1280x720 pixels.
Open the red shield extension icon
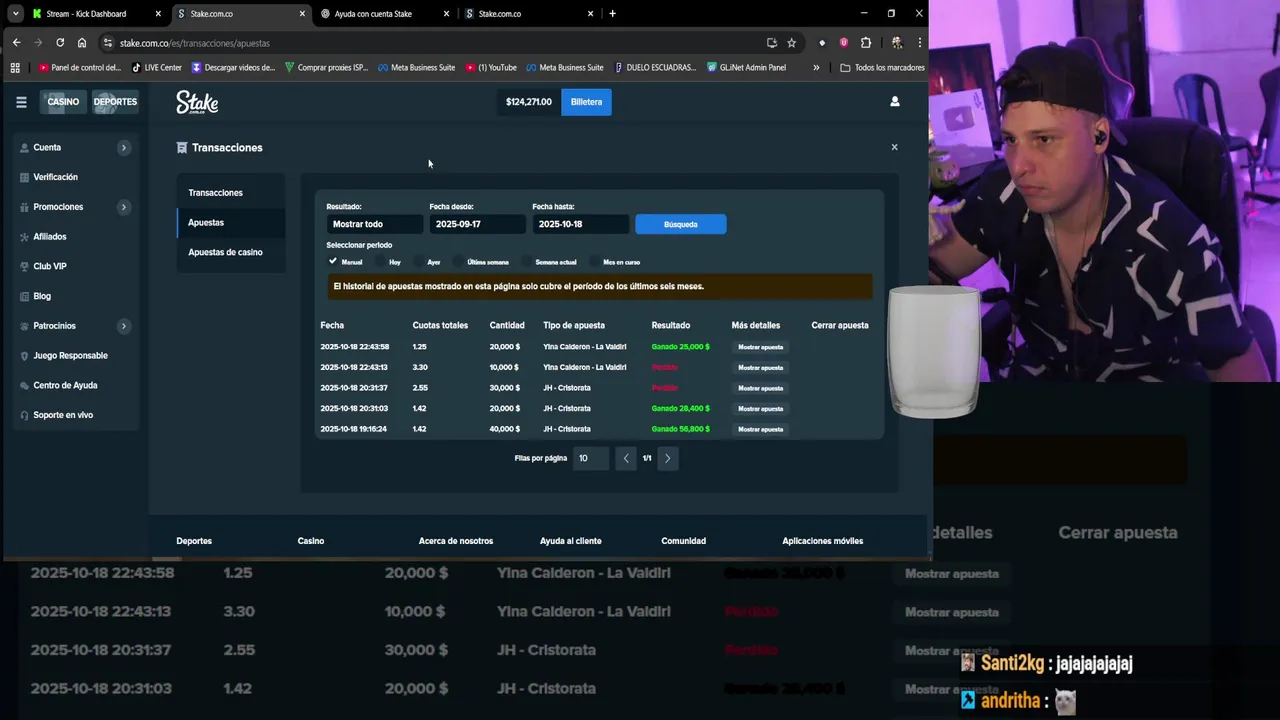[844, 43]
